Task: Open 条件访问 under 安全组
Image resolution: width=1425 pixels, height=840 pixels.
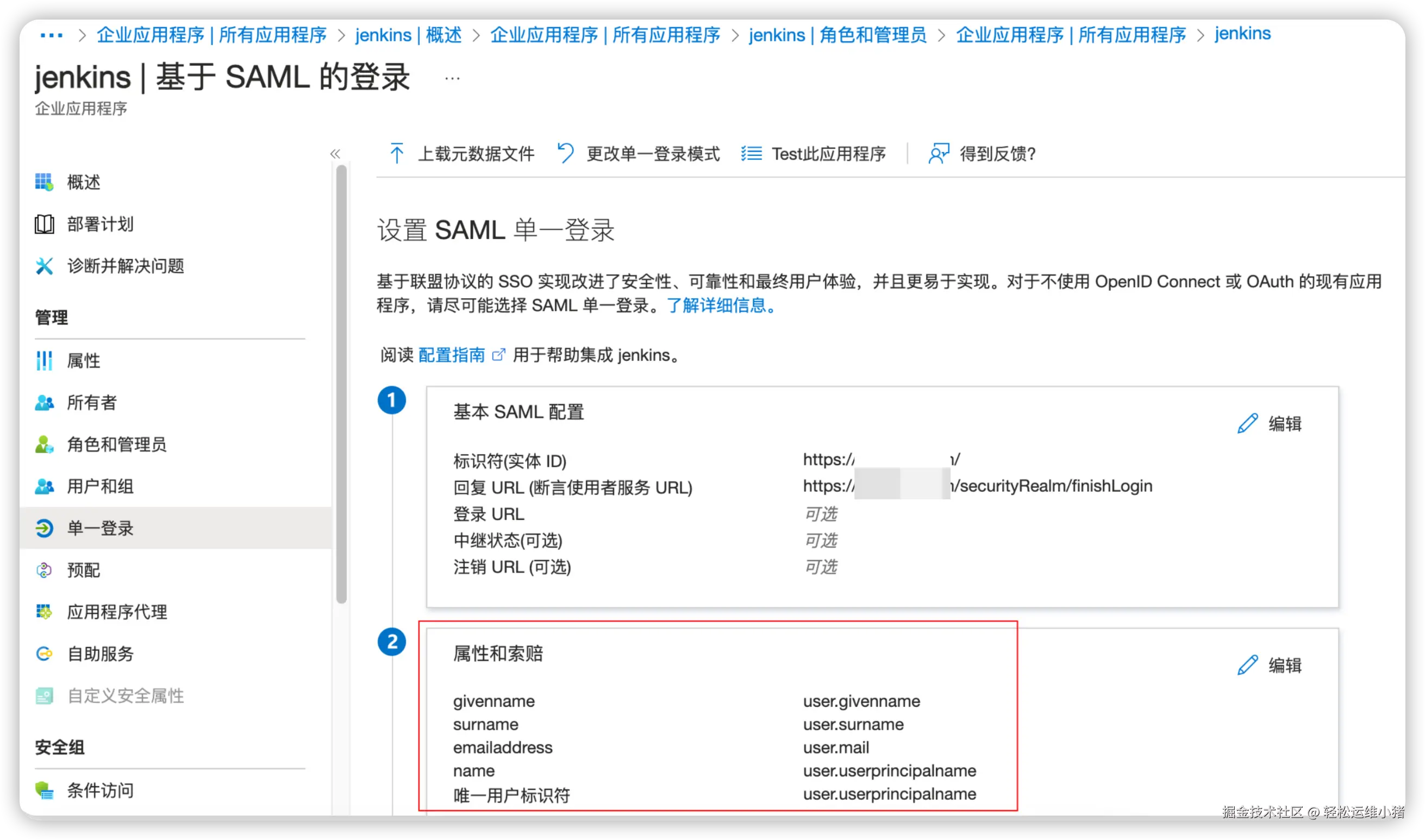Action: pos(100,790)
